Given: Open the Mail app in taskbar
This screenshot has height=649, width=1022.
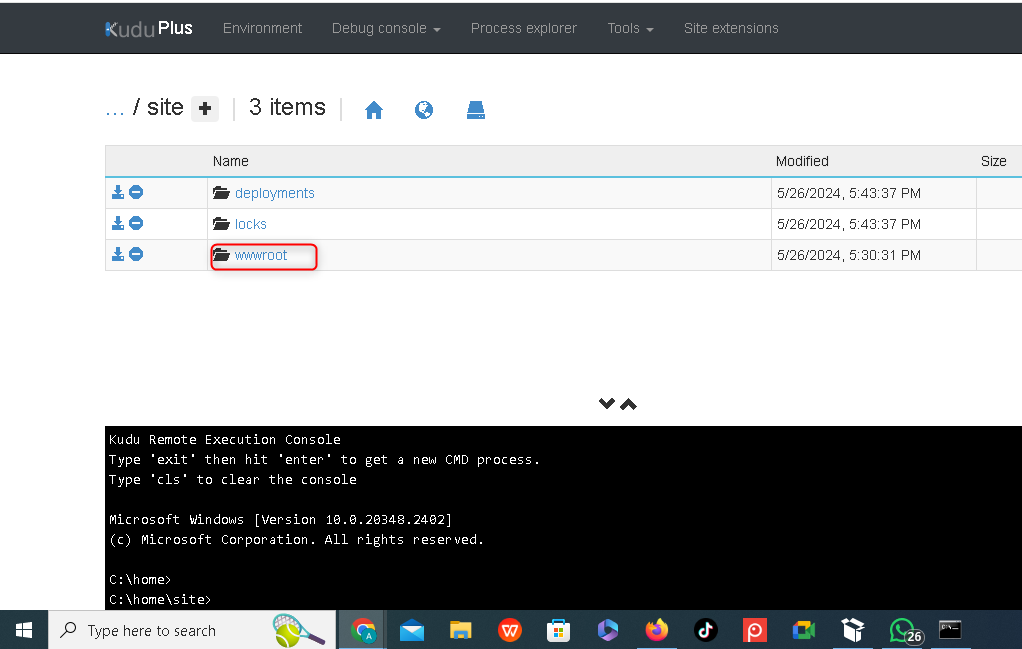Looking at the screenshot, I should tap(412, 631).
